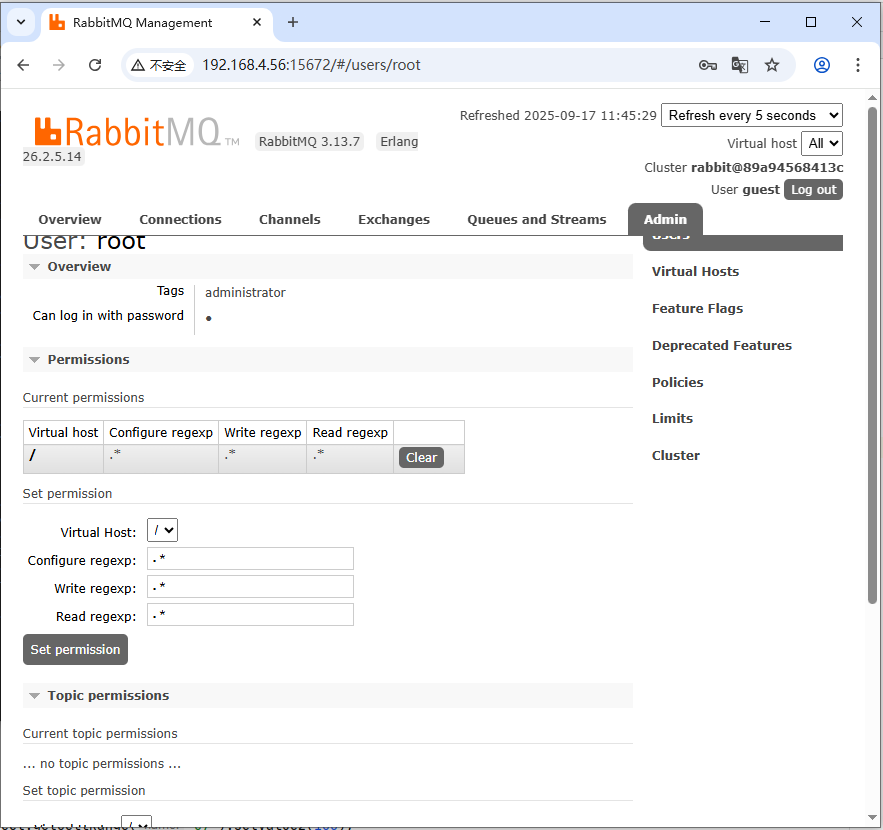Image resolution: width=883 pixels, height=830 pixels.
Task: Switch to the Queues and Streams tab
Action: tap(536, 220)
